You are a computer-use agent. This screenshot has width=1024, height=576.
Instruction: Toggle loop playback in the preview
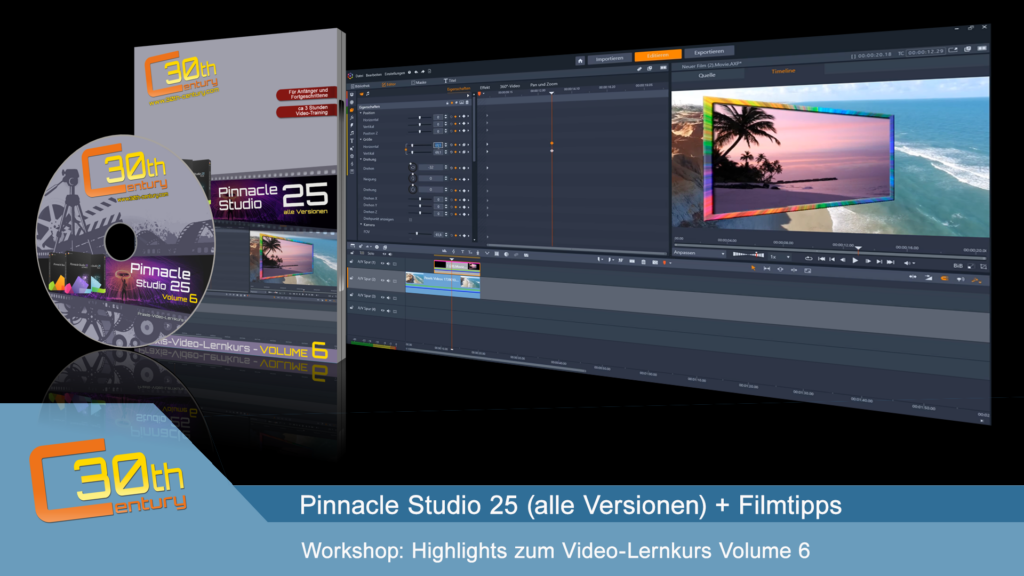(x=808, y=259)
